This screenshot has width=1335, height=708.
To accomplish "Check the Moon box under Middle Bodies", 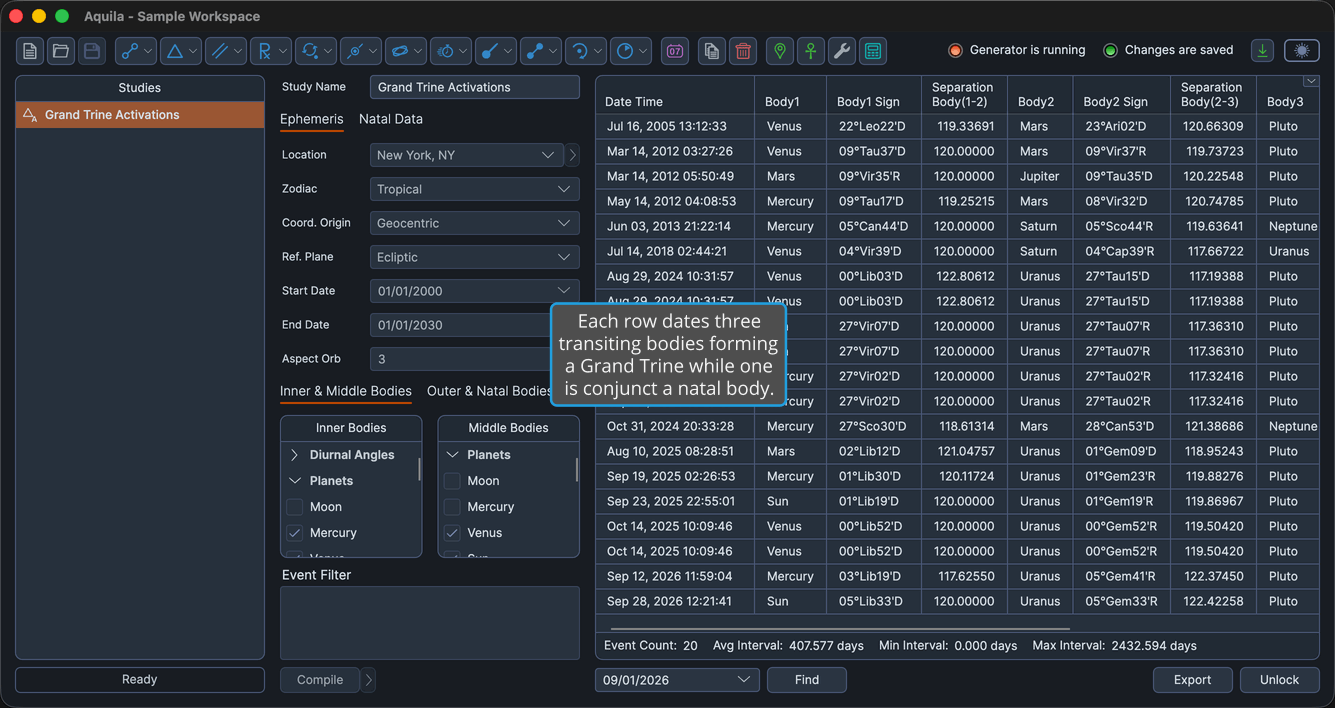I will (x=452, y=481).
